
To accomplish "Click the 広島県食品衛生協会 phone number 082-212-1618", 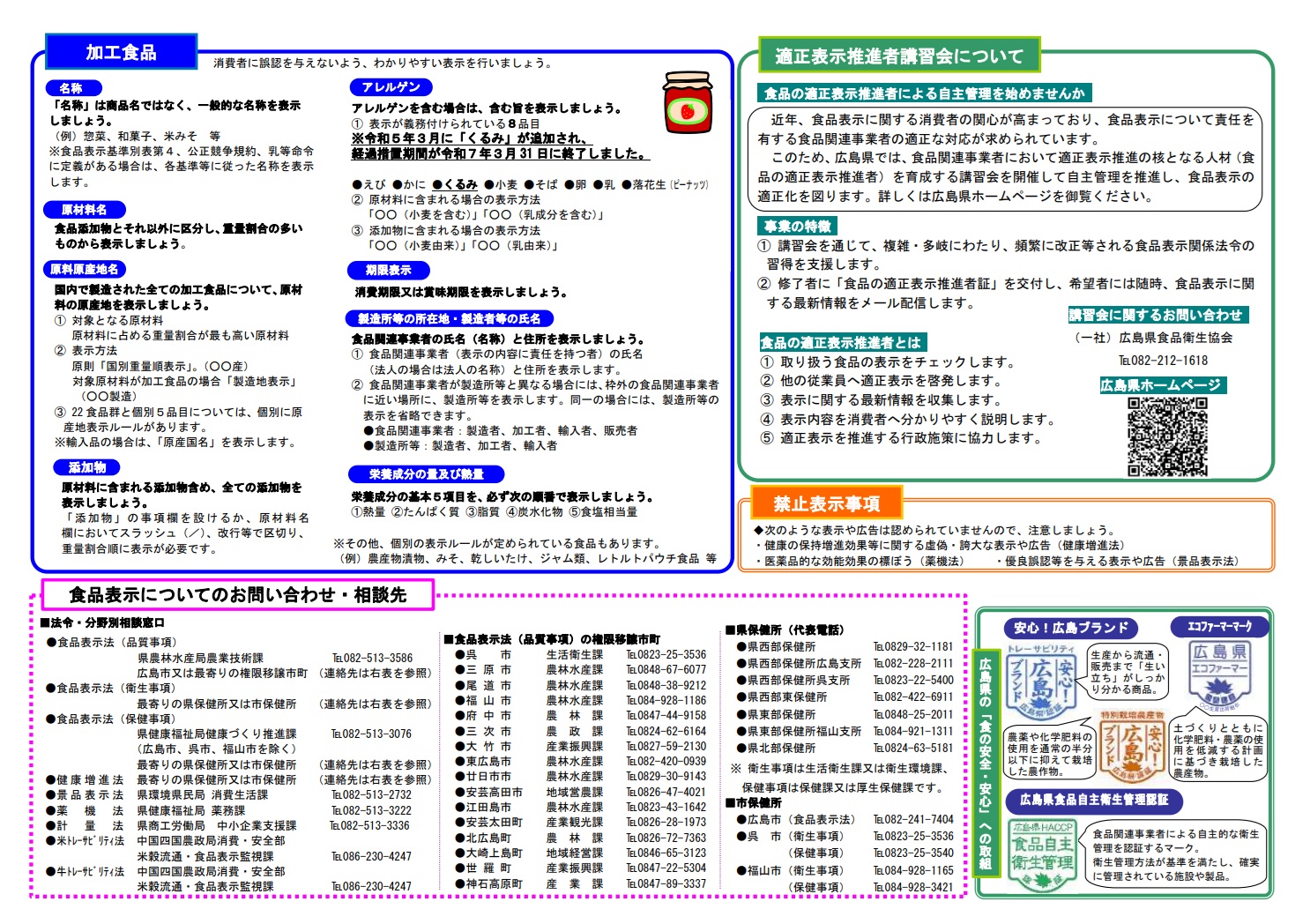I will [1163, 361].
